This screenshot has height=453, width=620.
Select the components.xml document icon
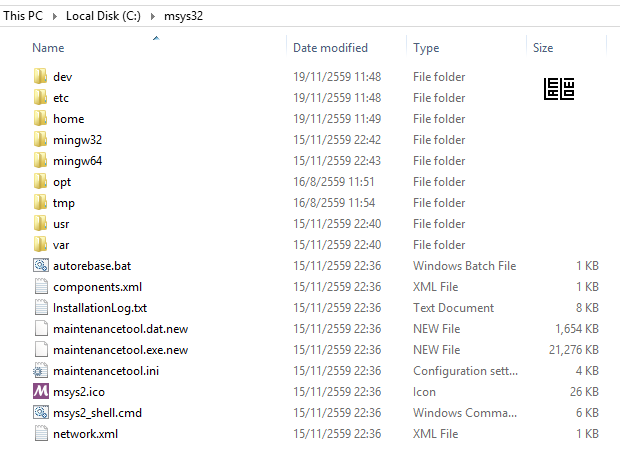41,286
